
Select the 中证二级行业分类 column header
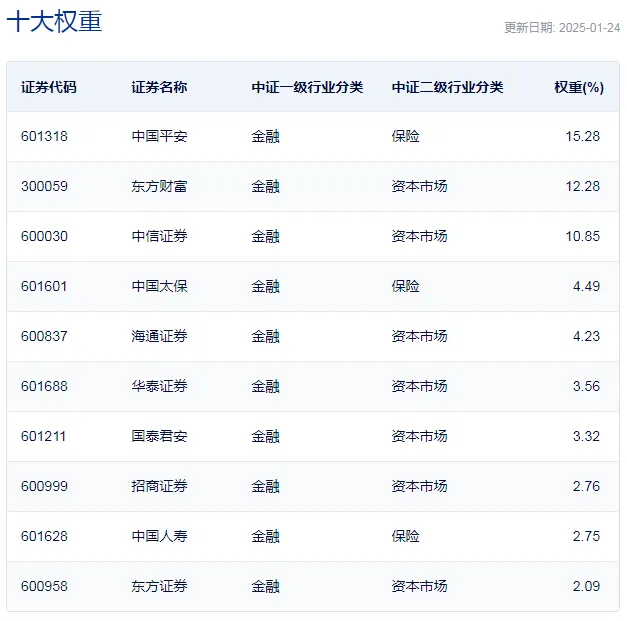(x=447, y=87)
